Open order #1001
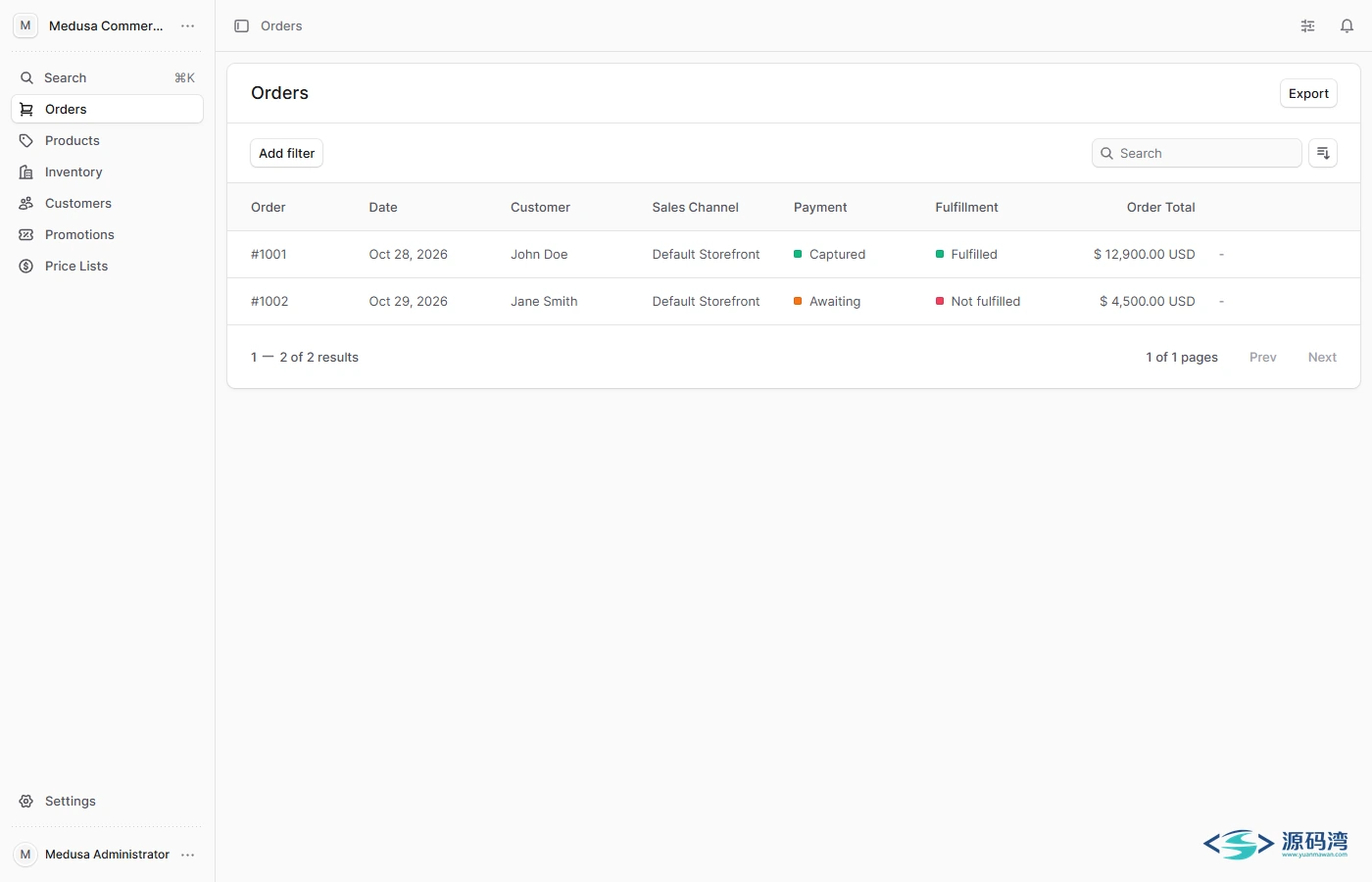The image size is (1372, 882). [269, 255]
